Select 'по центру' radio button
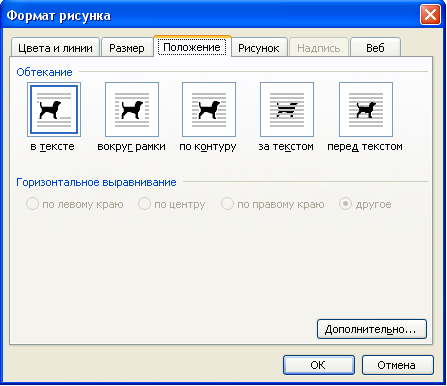Screen dimensions: 447x386 [x=144, y=204]
